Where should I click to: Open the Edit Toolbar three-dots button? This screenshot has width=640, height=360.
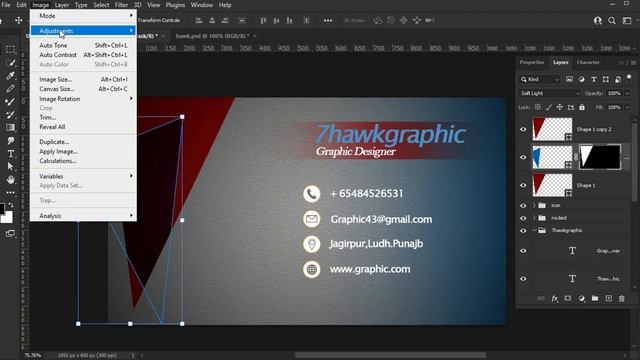(11, 192)
